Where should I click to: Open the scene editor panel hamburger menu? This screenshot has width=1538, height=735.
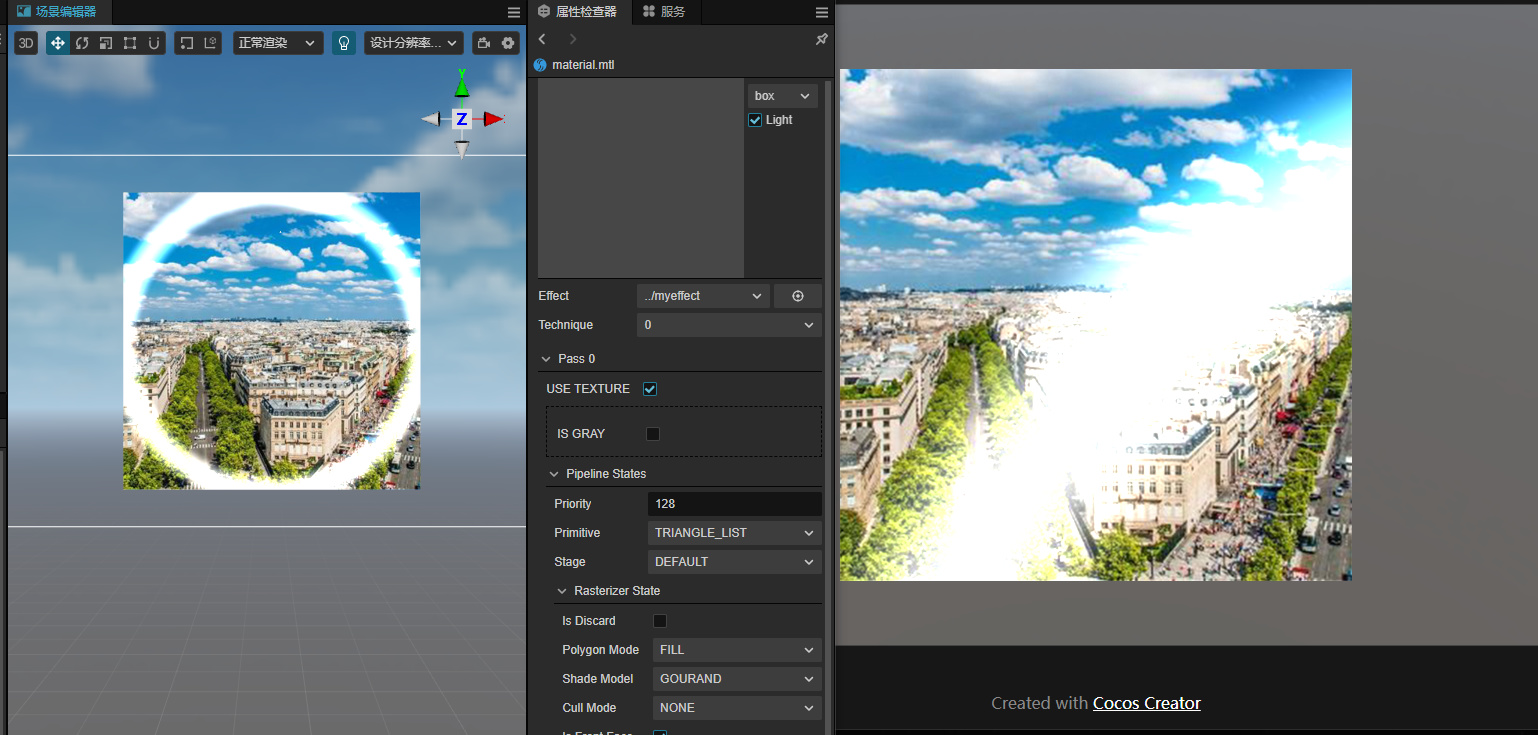[x=514, y=12]
